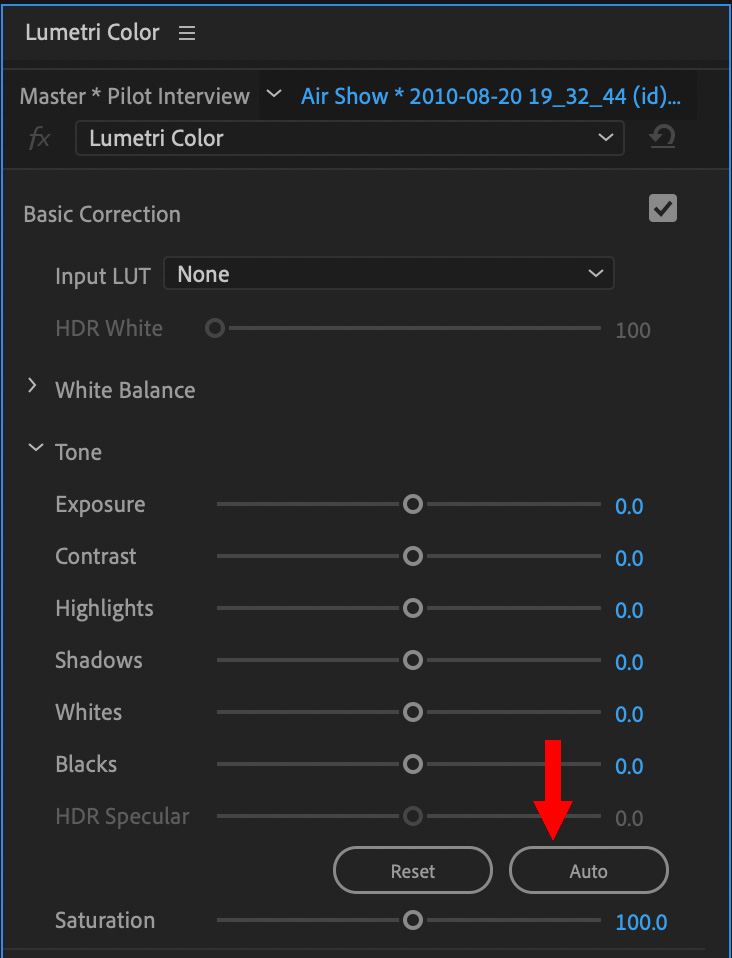Open the Lumetri Color panel hamburger menu
732x958 pixels.
click(186, 33)
